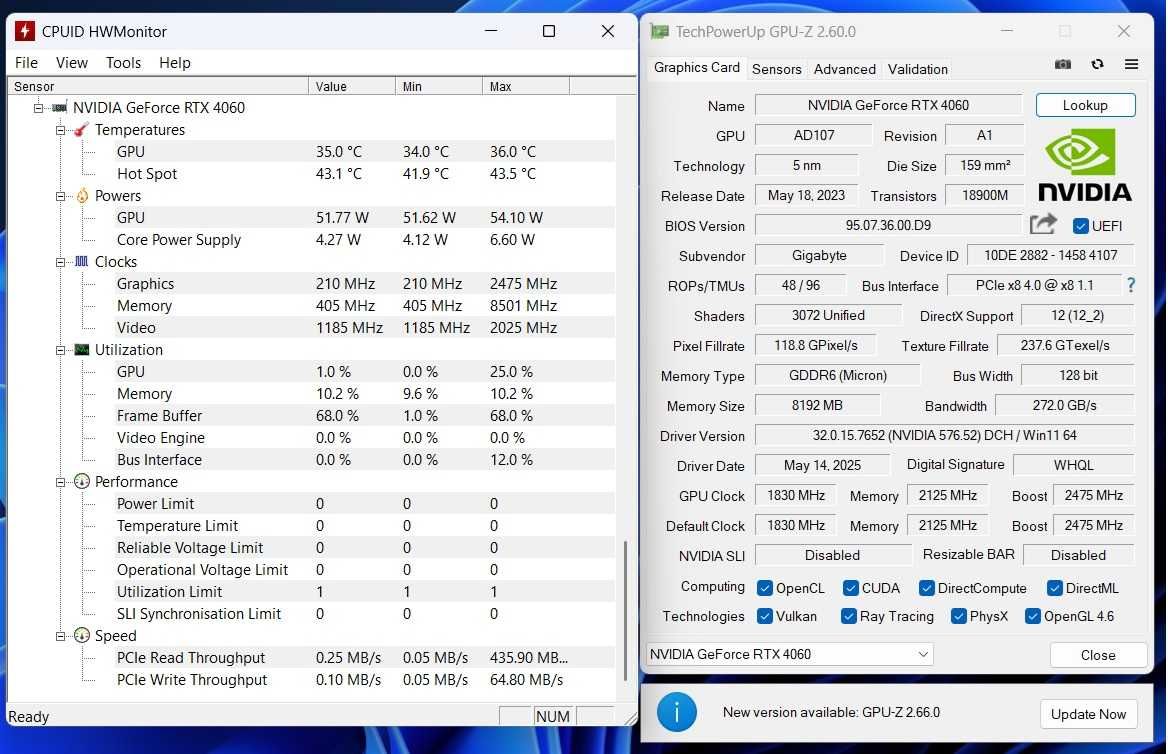Click the HWMonitor vertical scrollbar thumb
Viewport: 1168px width, 754px height.
[625, 611]
